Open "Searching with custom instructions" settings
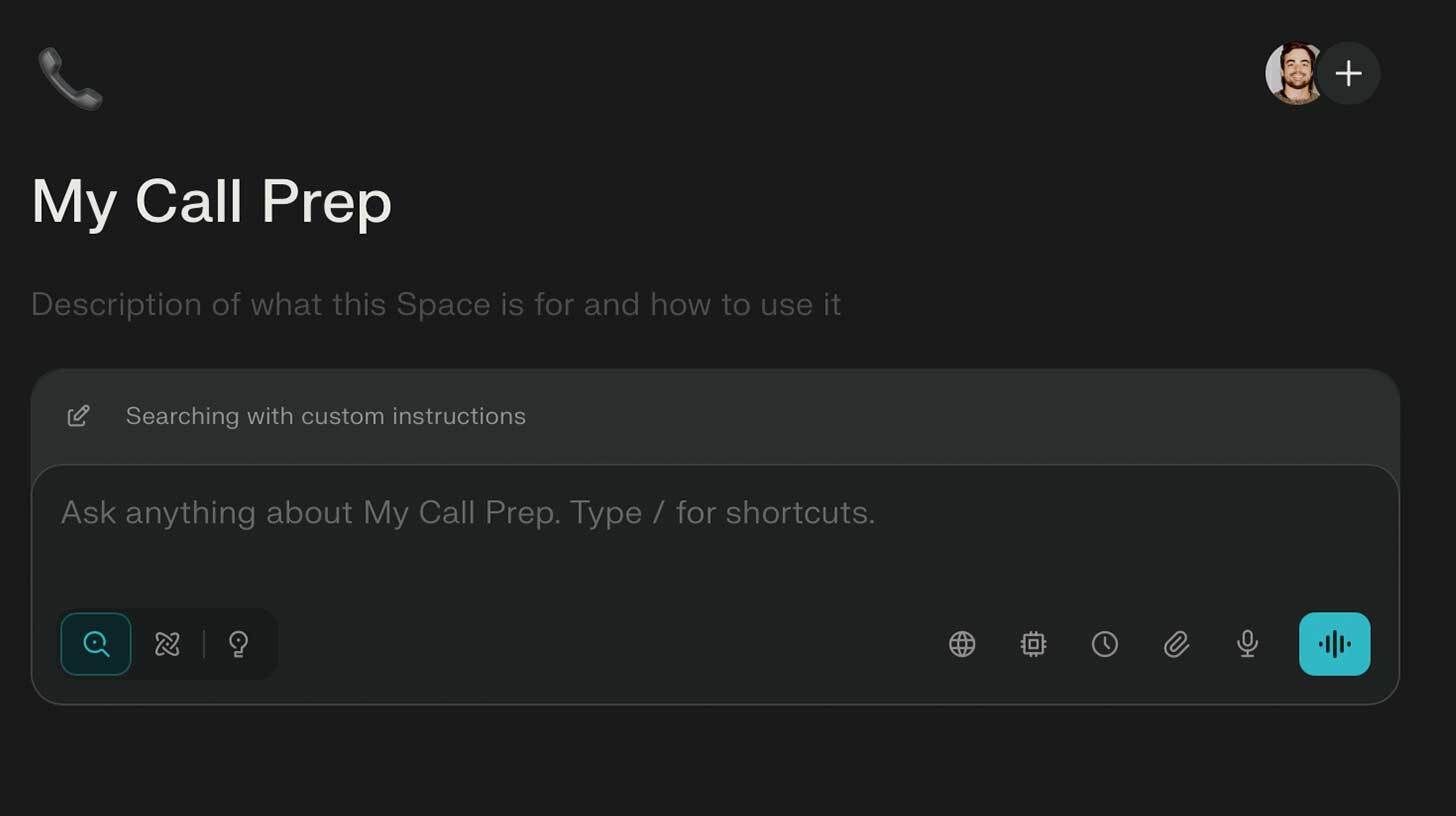The width and height of the screenshot is (1456, 816). click(325, 416)
